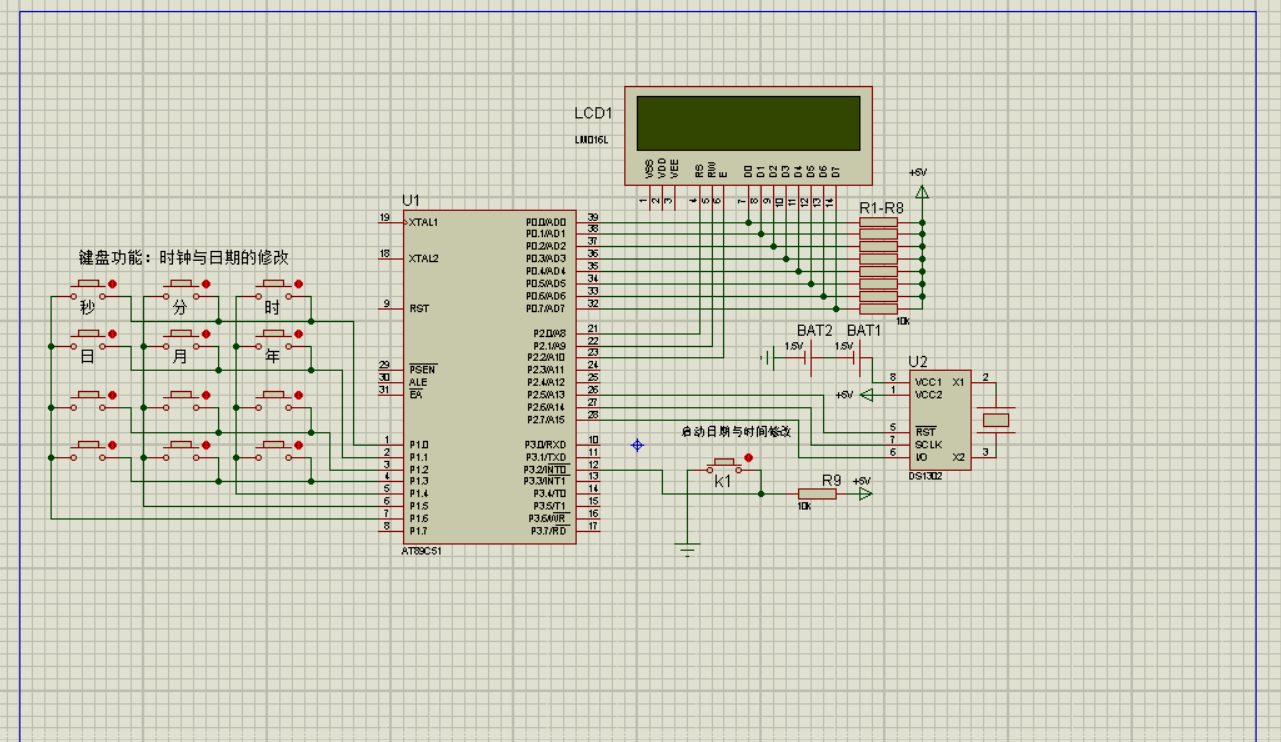Screen dimensions: 1281x742
Task: Select the +5V terminal right of R9
Action: tap(865, 493)
